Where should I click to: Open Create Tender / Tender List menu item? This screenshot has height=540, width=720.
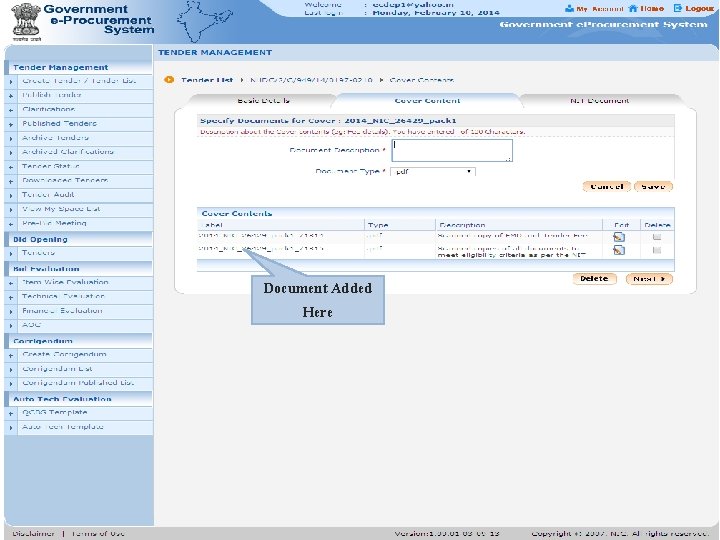tap(79, 81)
